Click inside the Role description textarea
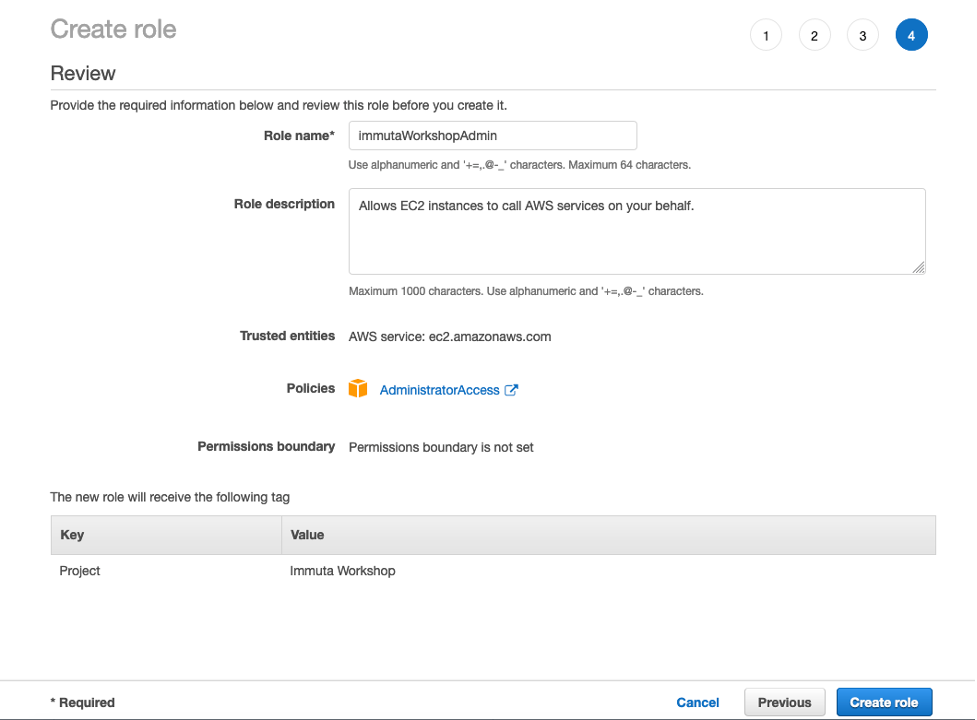This screenshot has height=720, width=977. [637, 231]
